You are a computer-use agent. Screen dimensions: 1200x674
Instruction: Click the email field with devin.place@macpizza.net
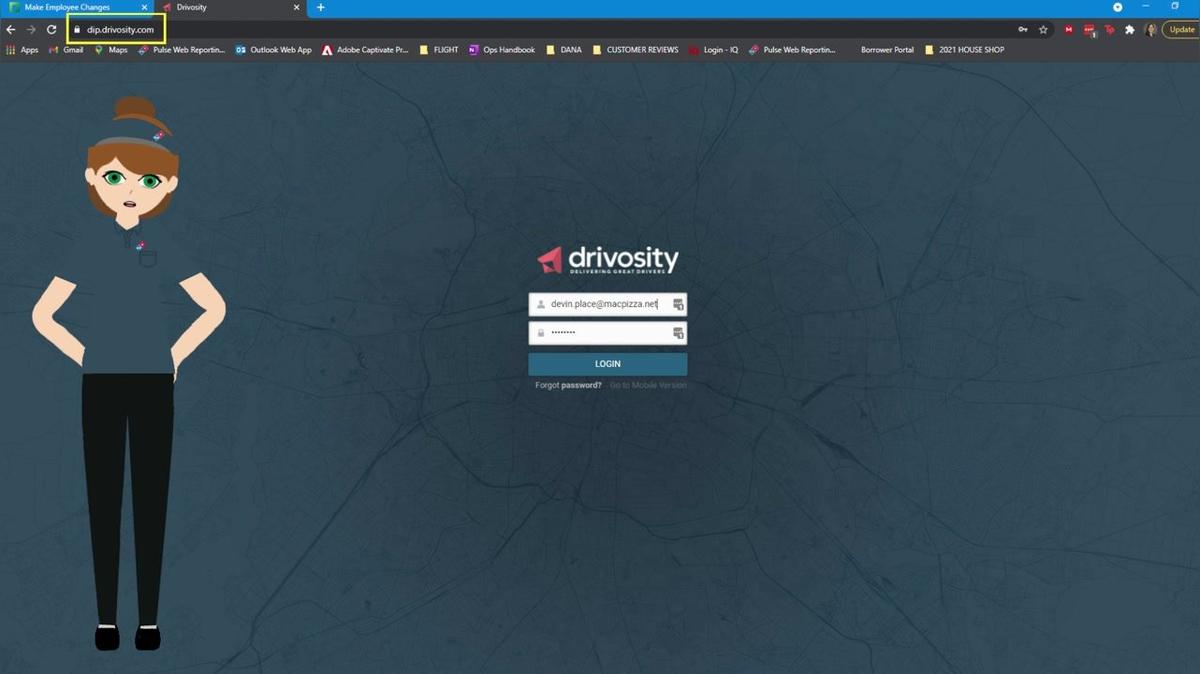608,303
